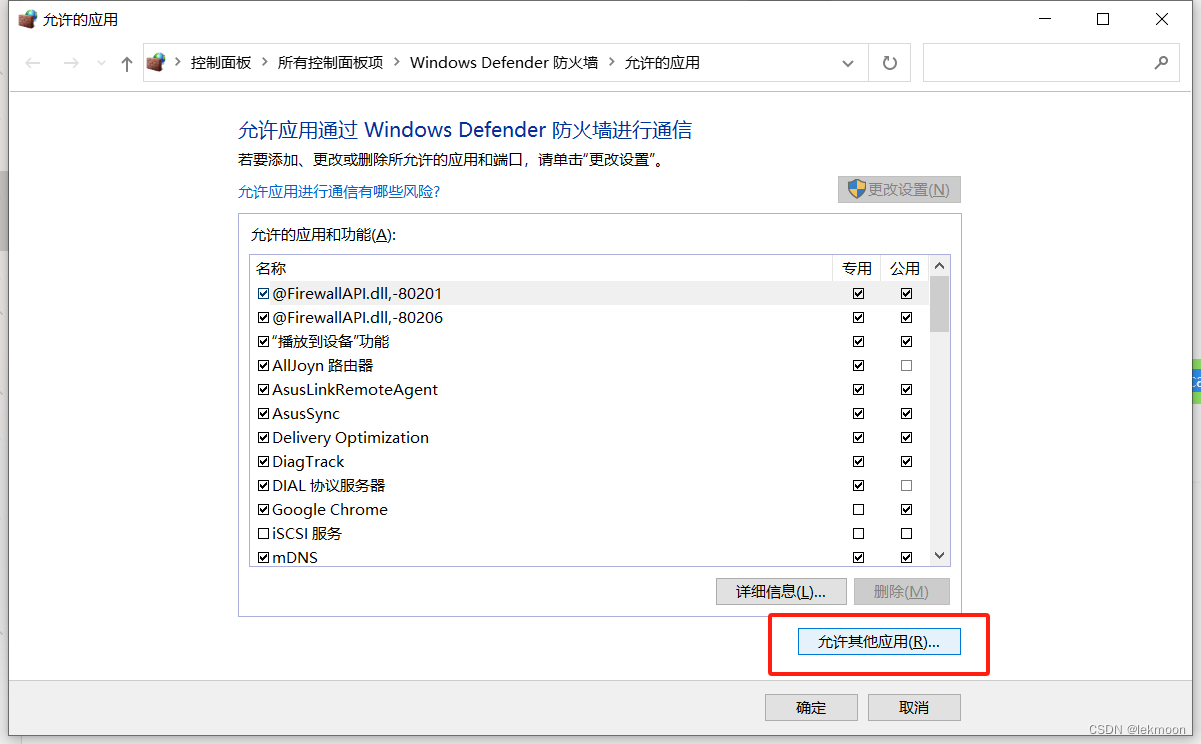
Task: Toggle Google Chrome private checkbox
Action: (858, 510)
